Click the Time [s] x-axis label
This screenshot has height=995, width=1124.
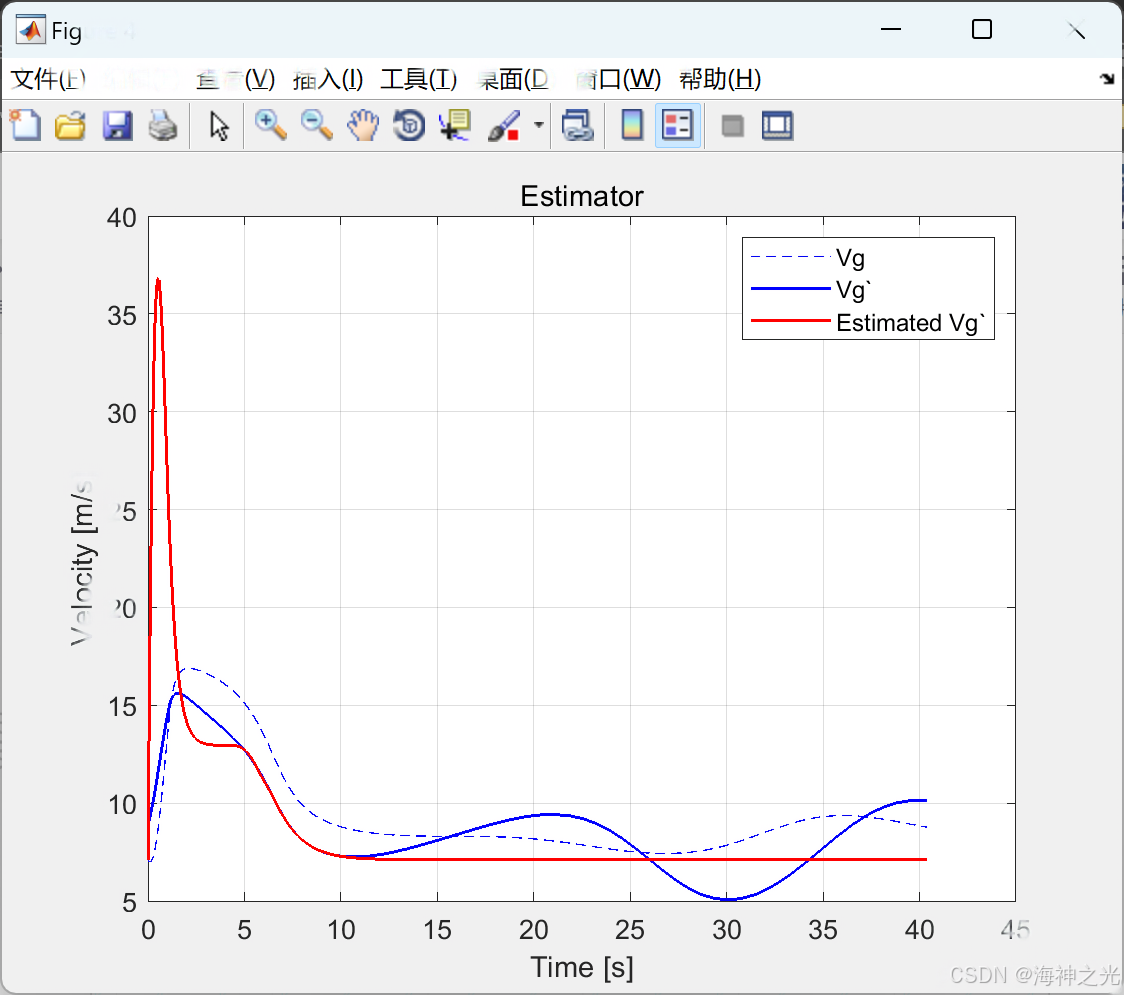tap(581, 968)
